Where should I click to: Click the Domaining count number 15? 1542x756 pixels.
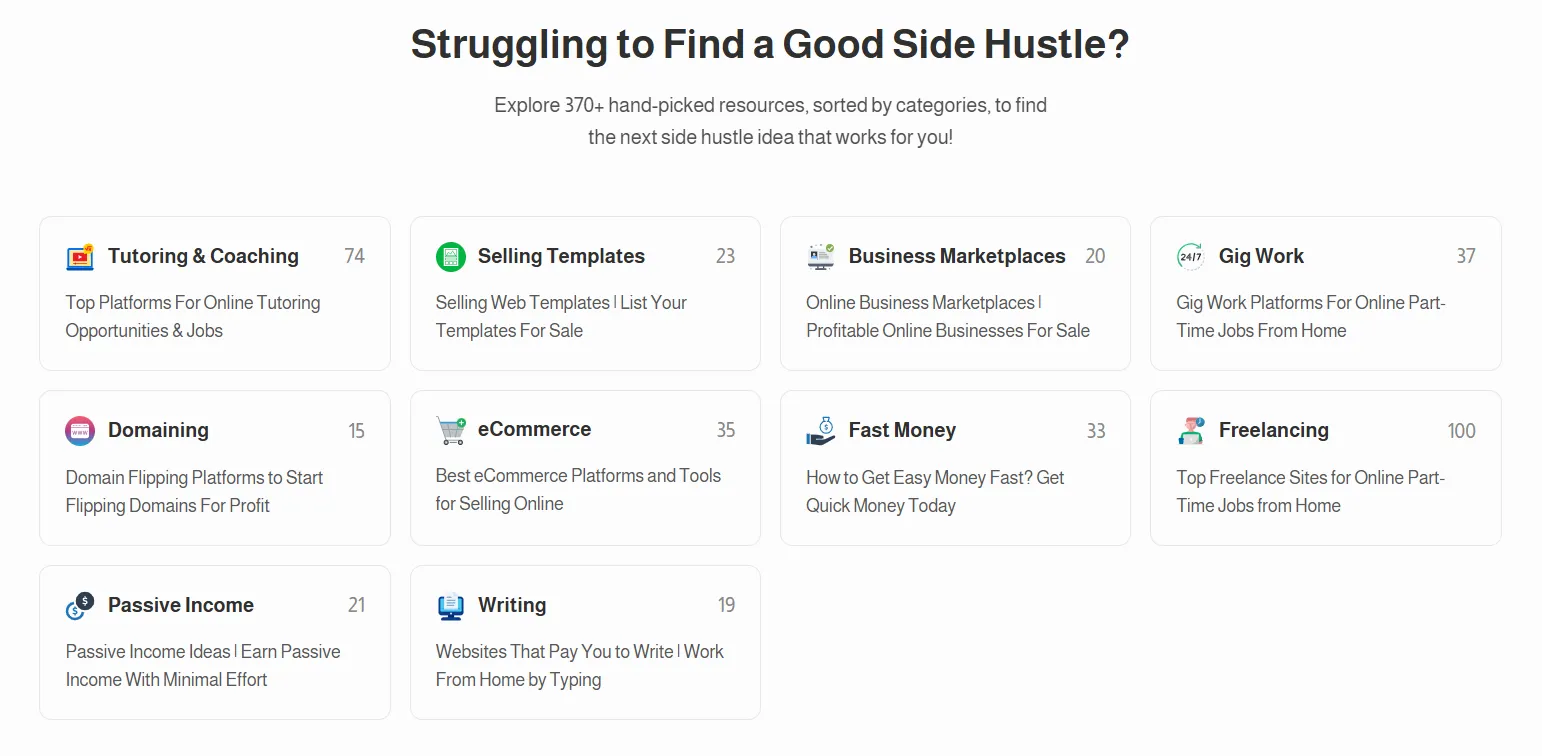click(x=357, y=431)
